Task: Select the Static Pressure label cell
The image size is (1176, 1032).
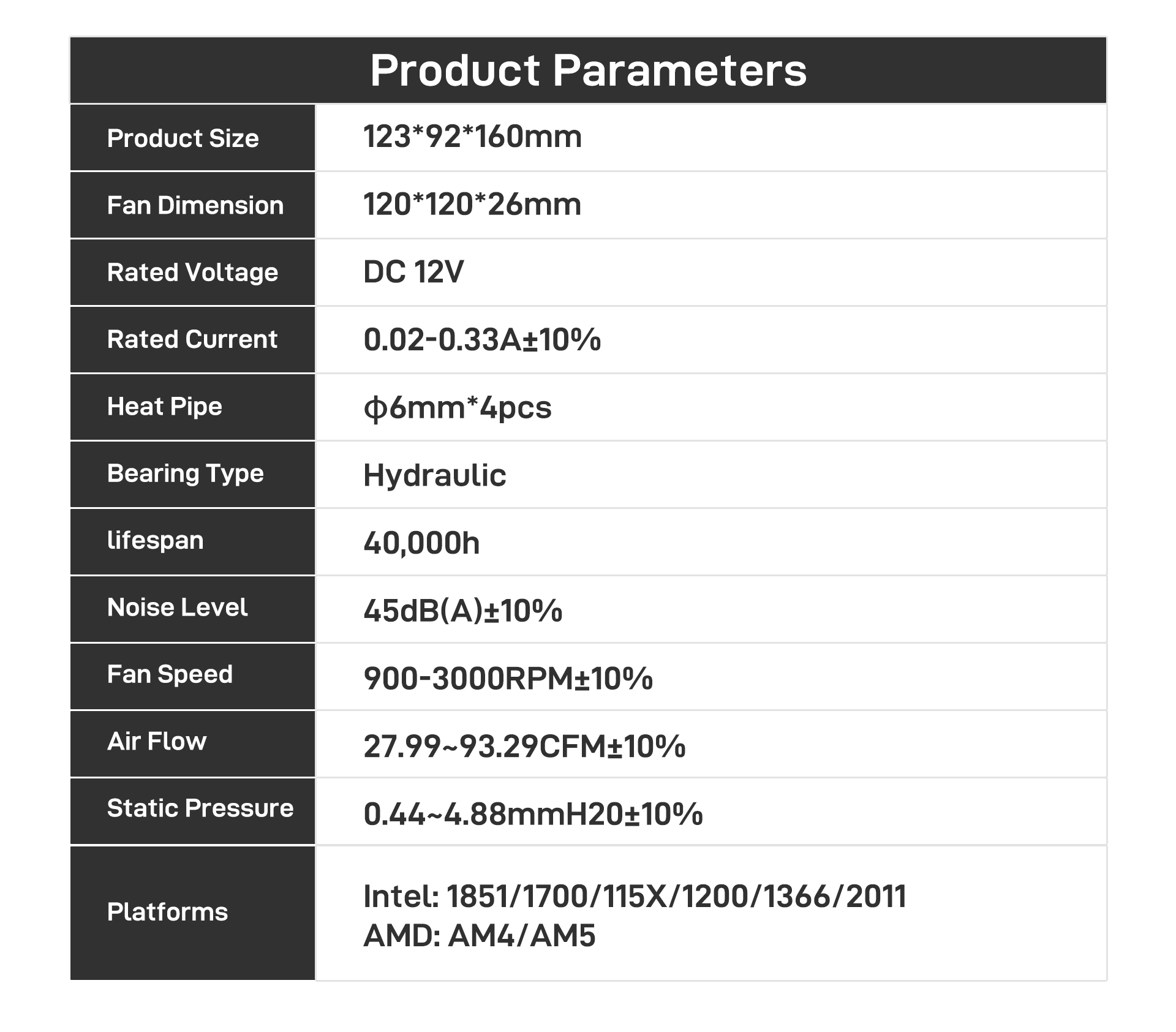Action: (192, 812)
